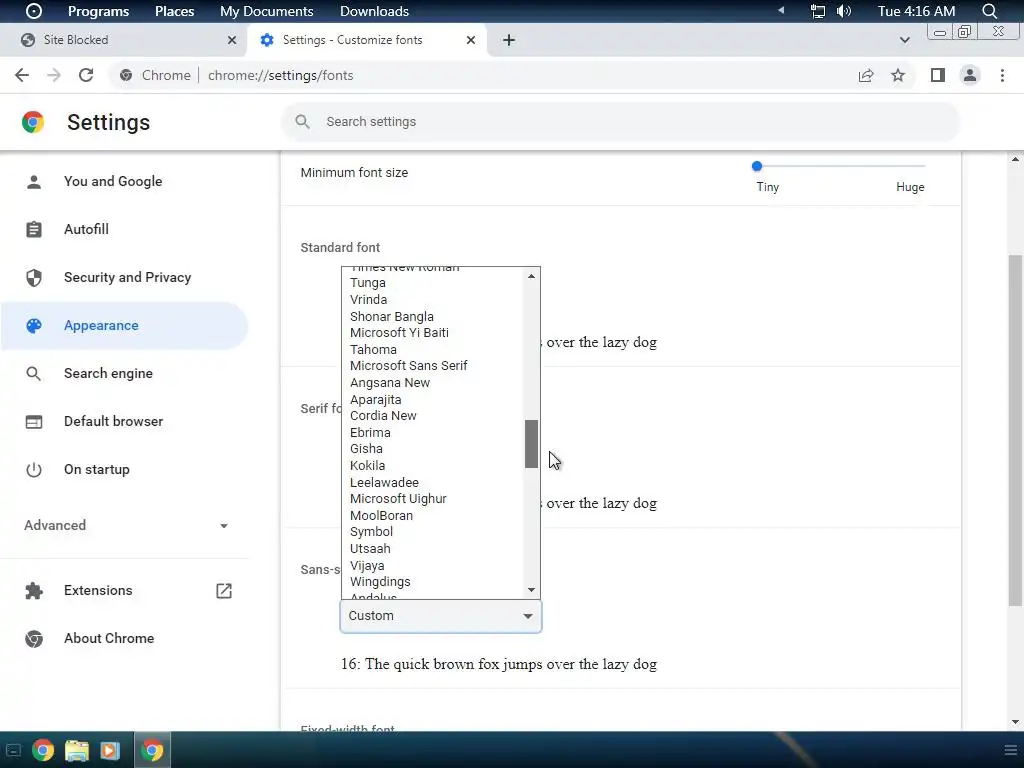Open On startup settings
Viewport: 1024px width, 768px height.
(x=124, y=470)
